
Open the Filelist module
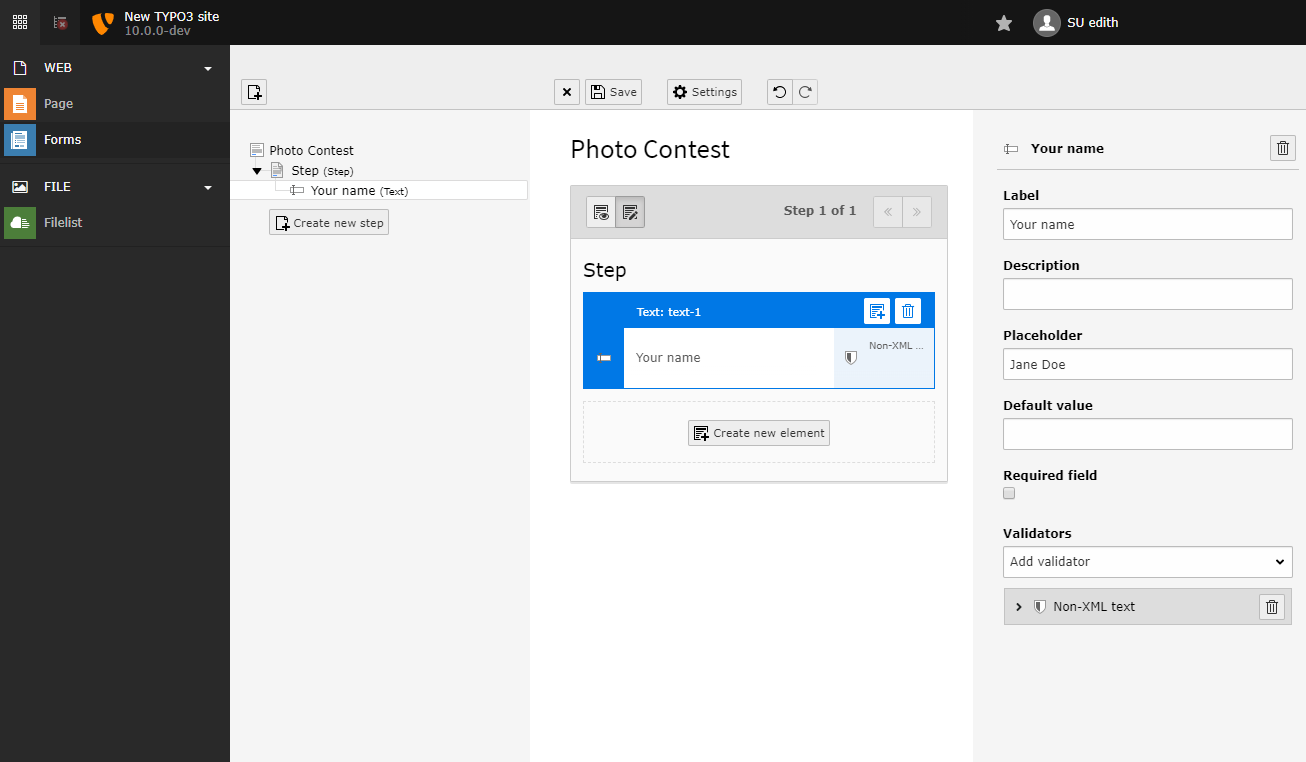[x=63, y=222]
